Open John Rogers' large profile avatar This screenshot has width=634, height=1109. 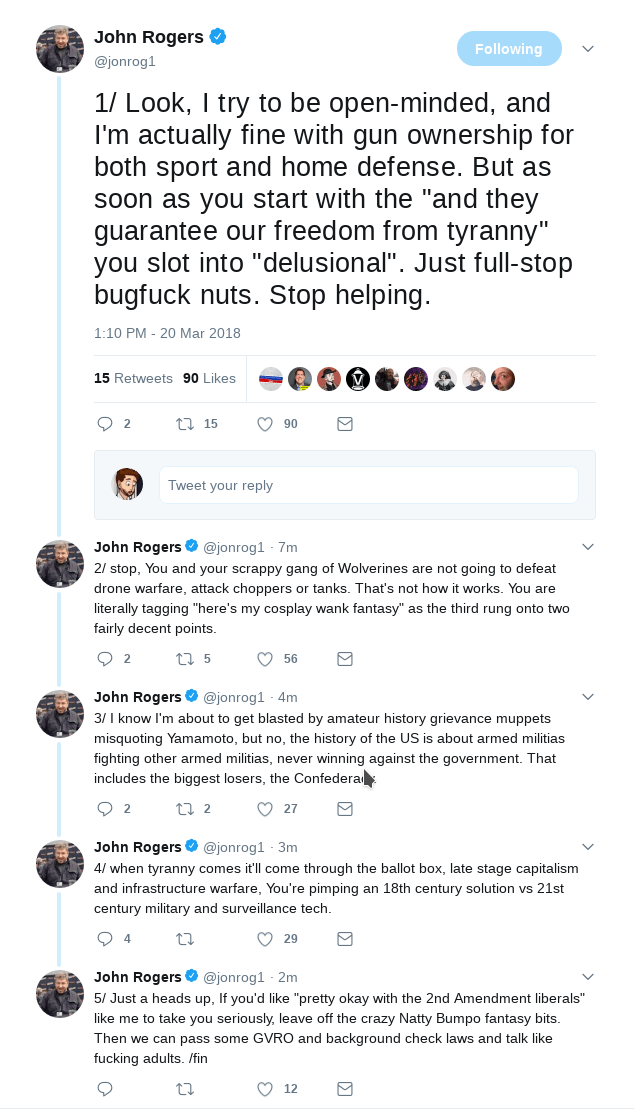(60, 48)
